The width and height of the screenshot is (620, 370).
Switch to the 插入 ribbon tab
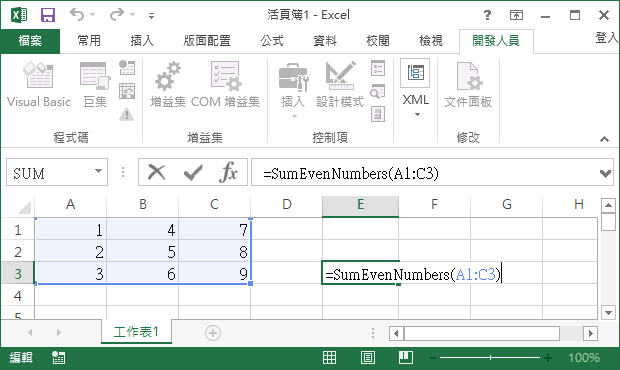click(142, 41)
